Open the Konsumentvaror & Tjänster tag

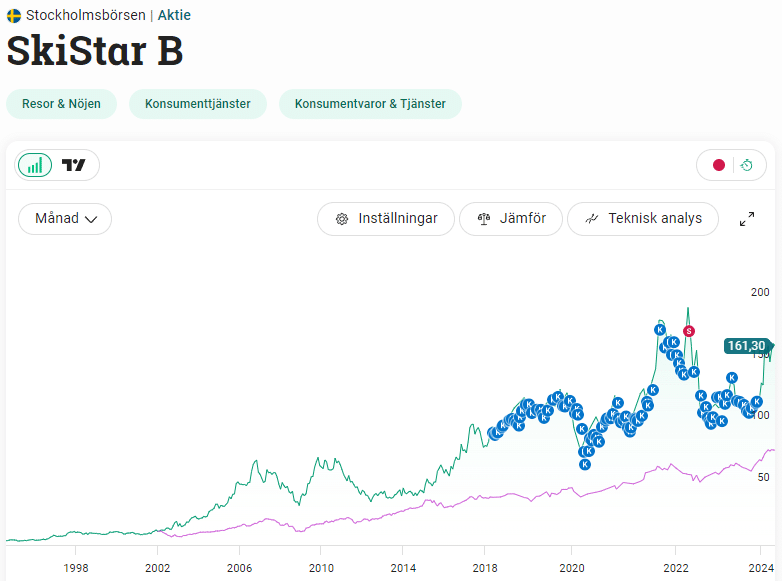370,104
